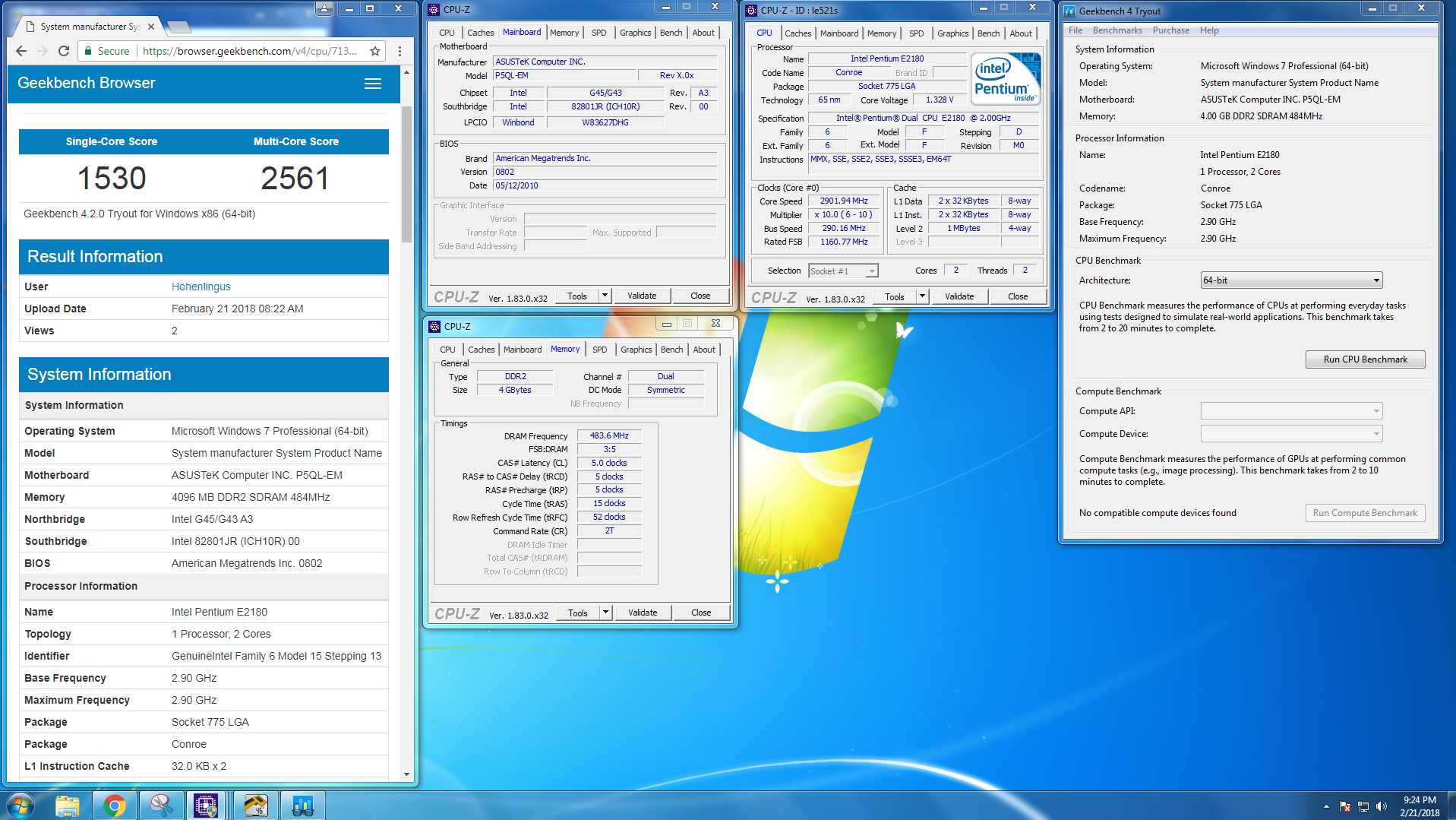Click the volume speaker tray icon
This screenshot has width=1456, height=820.
point(1382,806)
